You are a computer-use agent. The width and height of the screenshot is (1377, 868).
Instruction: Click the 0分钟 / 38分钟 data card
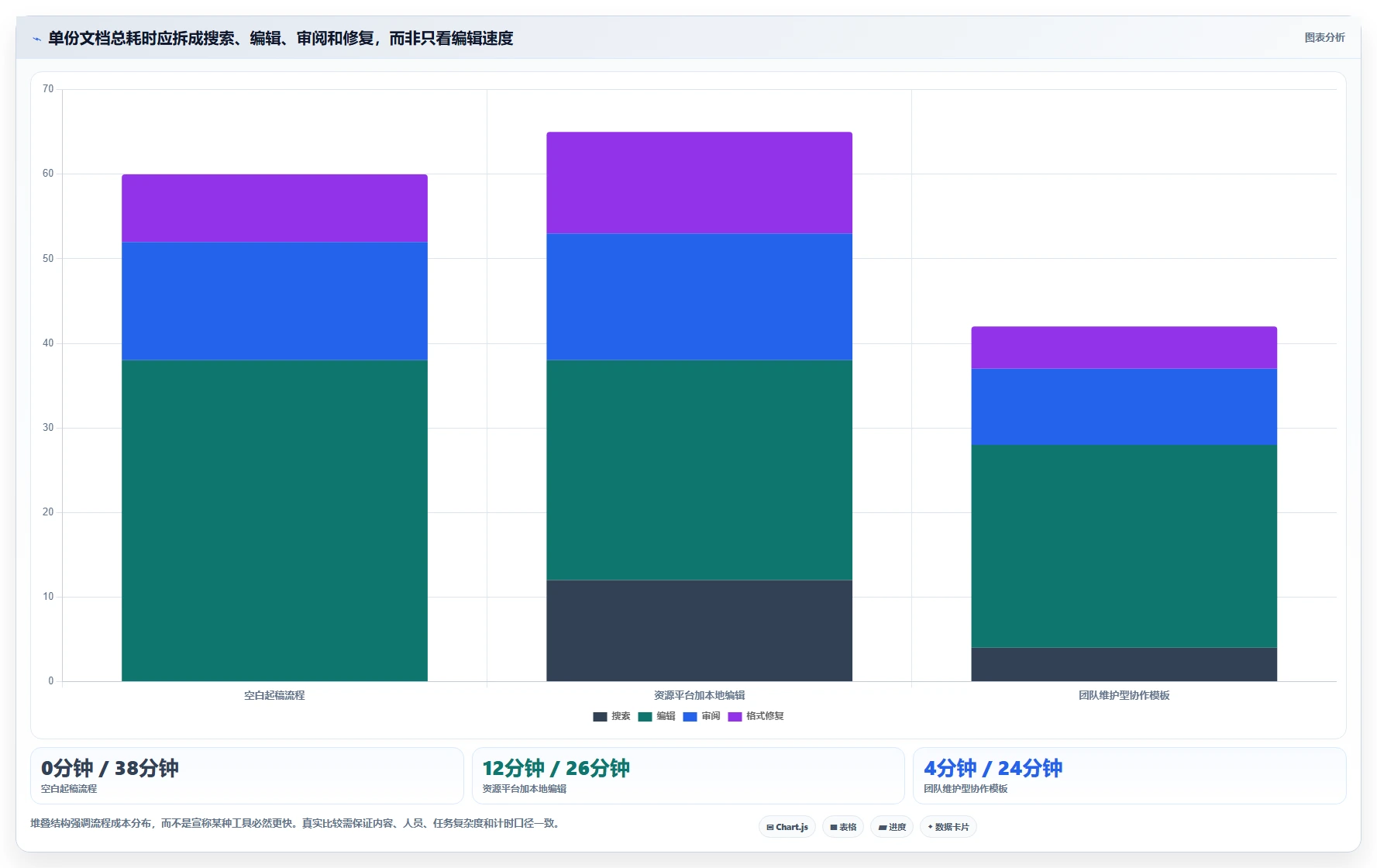coord(247,776)
